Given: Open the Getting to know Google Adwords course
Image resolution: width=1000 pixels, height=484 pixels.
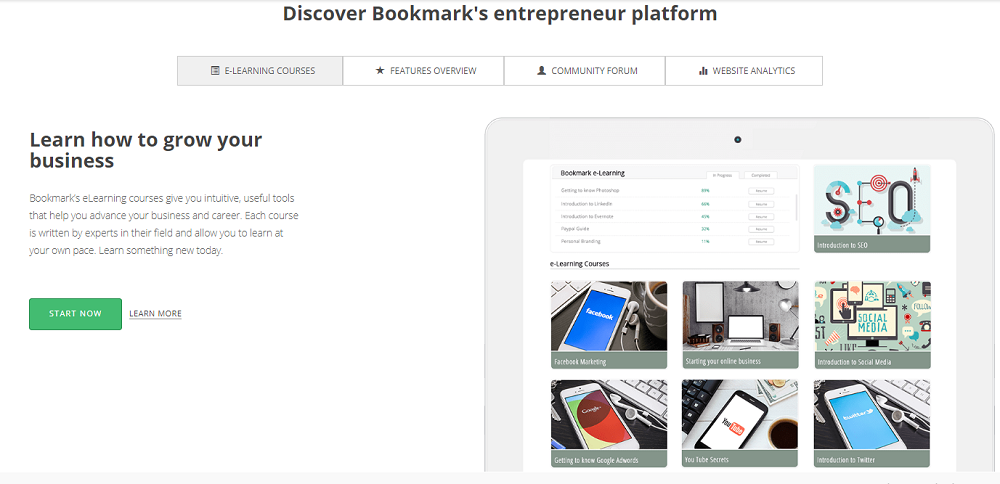Looking at the screenshot, I should pos(609,423).
